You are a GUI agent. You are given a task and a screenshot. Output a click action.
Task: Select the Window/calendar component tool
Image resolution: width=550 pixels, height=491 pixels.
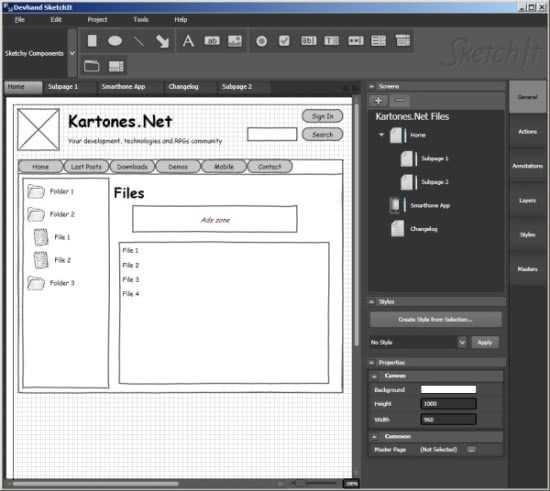coord(403,40)
